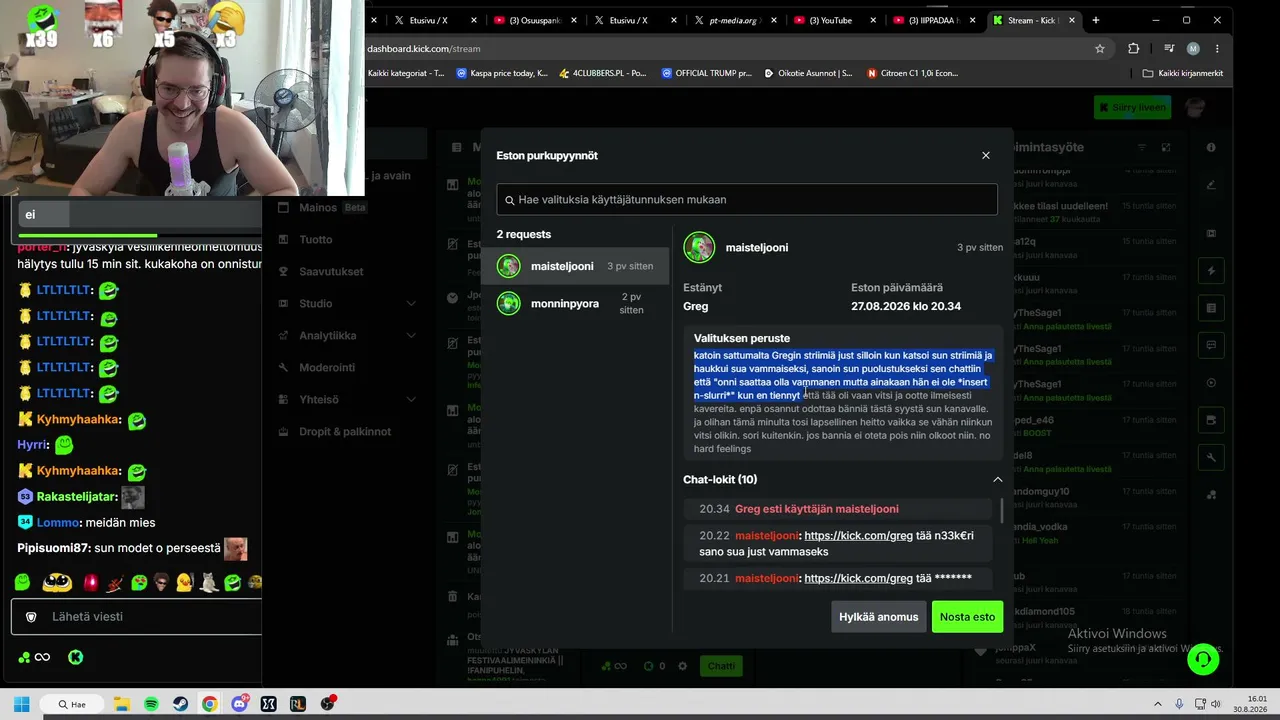The width and height of the screenshot is (1280, 720).
Task: Click info icon in right toolbar
Action: 1211,148
